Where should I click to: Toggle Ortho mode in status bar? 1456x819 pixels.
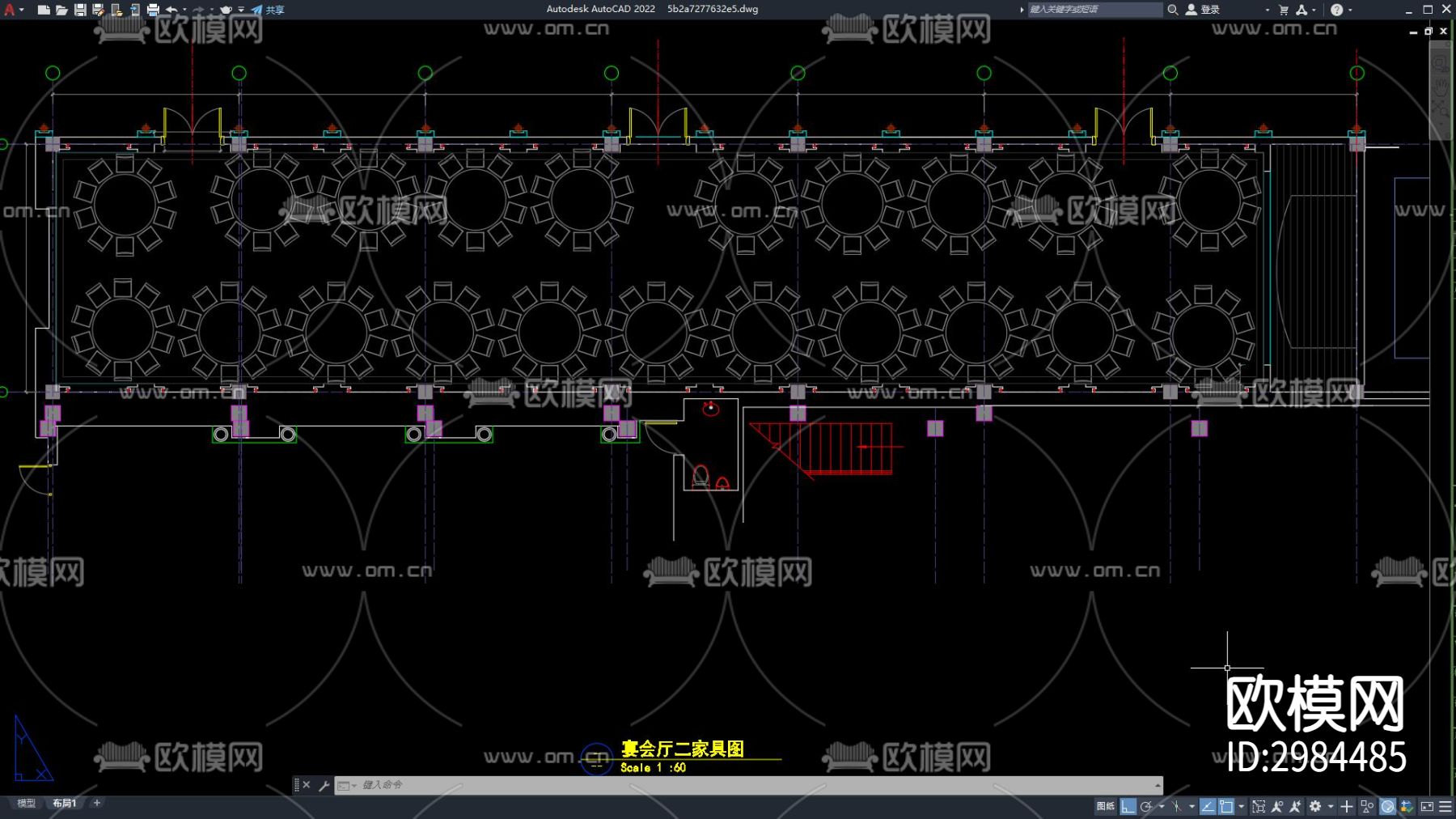click(1128, 806)
